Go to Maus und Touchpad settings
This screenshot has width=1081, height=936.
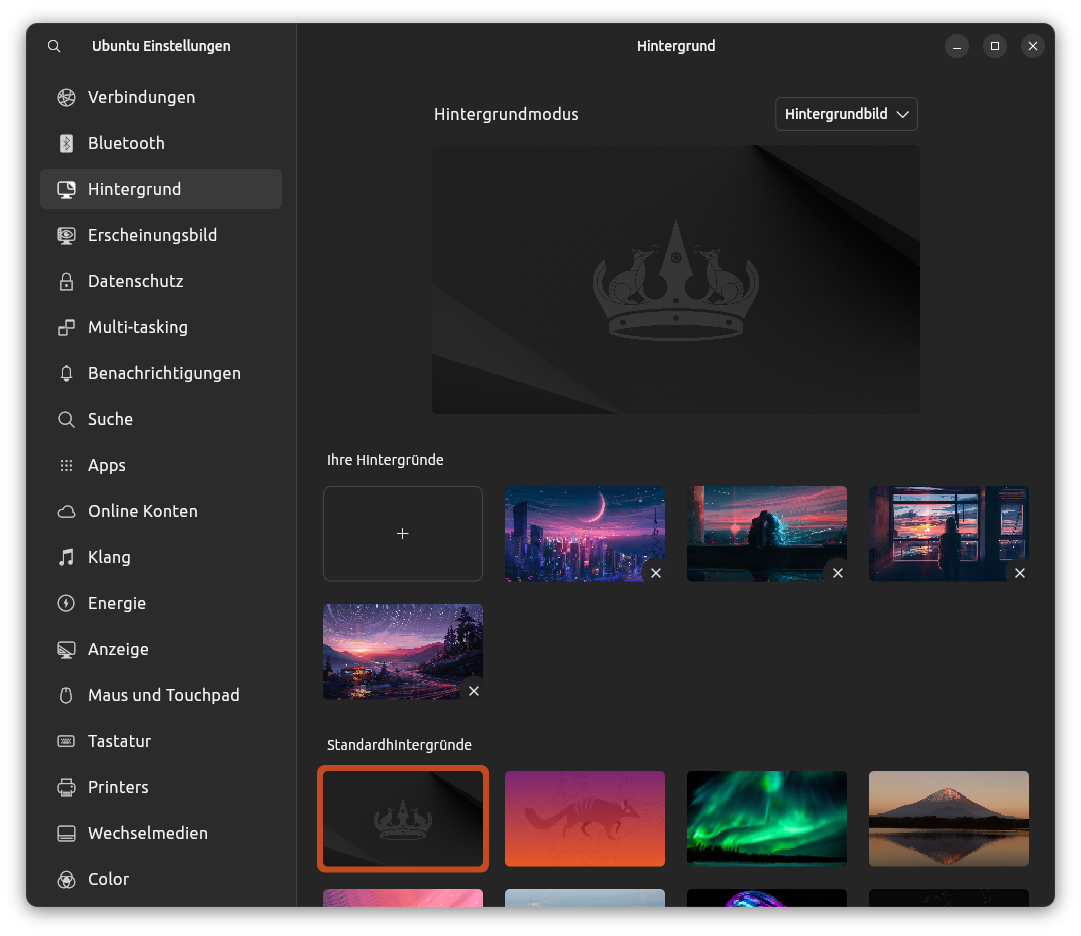(163, 695)
